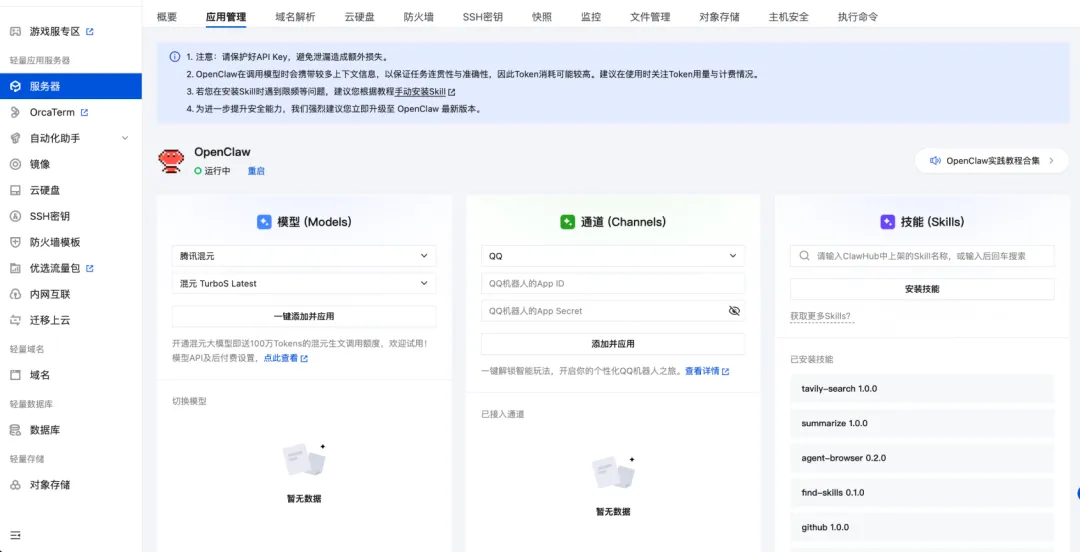Click the 重启 link next to 运行中
The width and height of the screenshot is (1080, 552).
(256, 171)
